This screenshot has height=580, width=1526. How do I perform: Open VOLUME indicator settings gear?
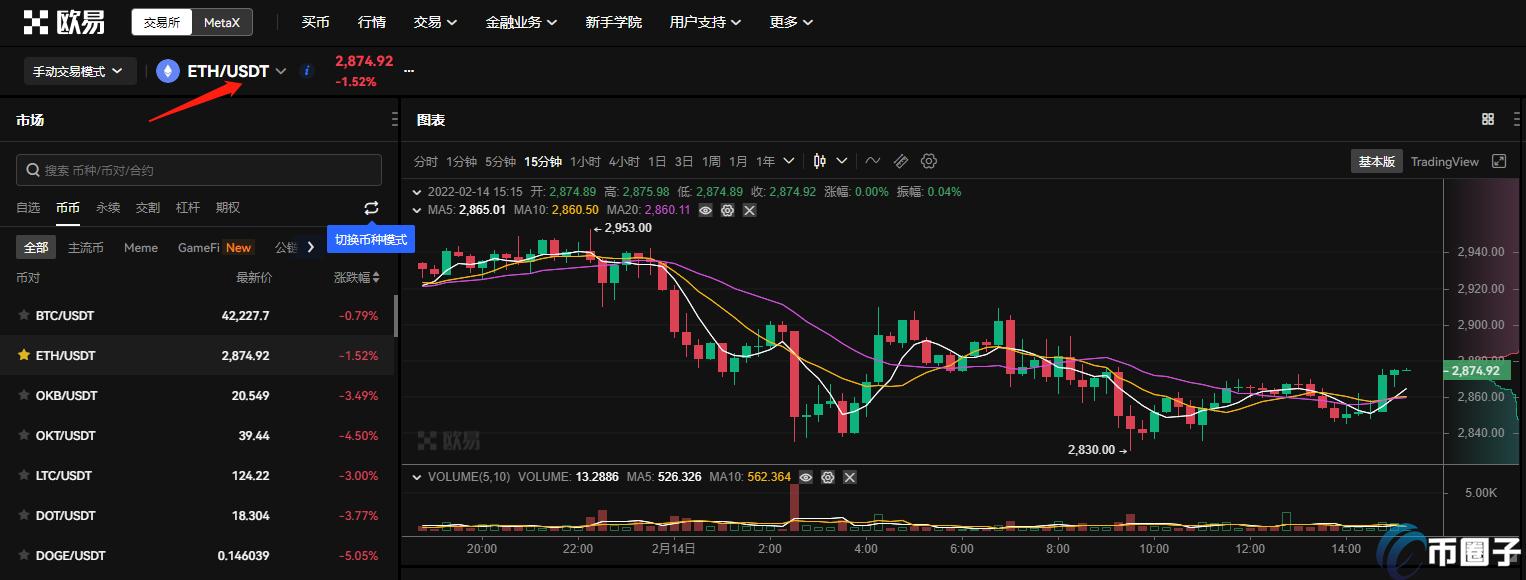coord(828,477)
